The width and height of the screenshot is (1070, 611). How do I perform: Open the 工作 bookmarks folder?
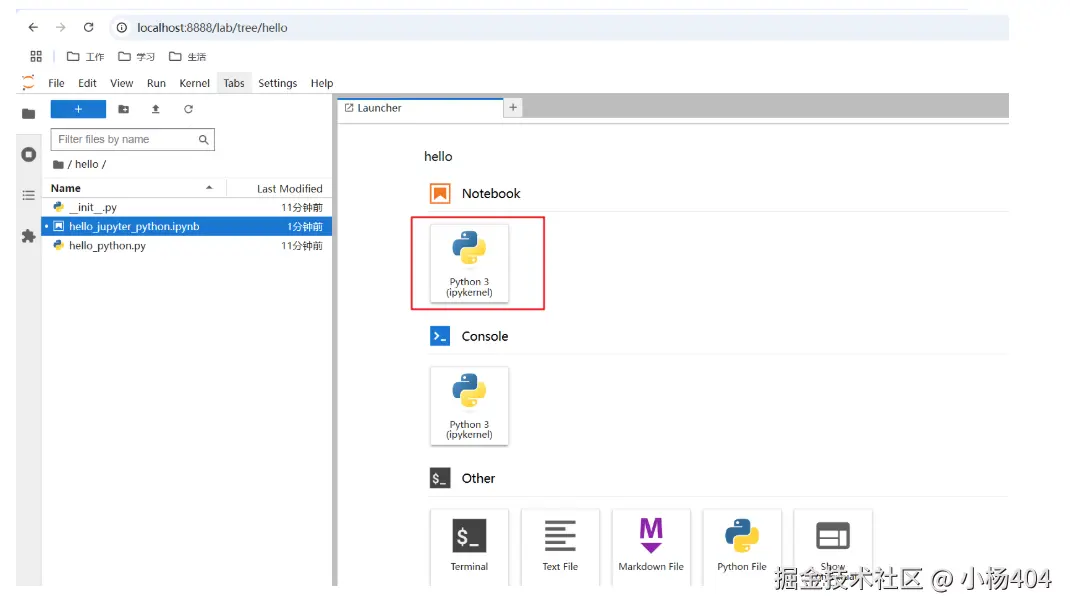pyautogui.click(x=85, y=57)
